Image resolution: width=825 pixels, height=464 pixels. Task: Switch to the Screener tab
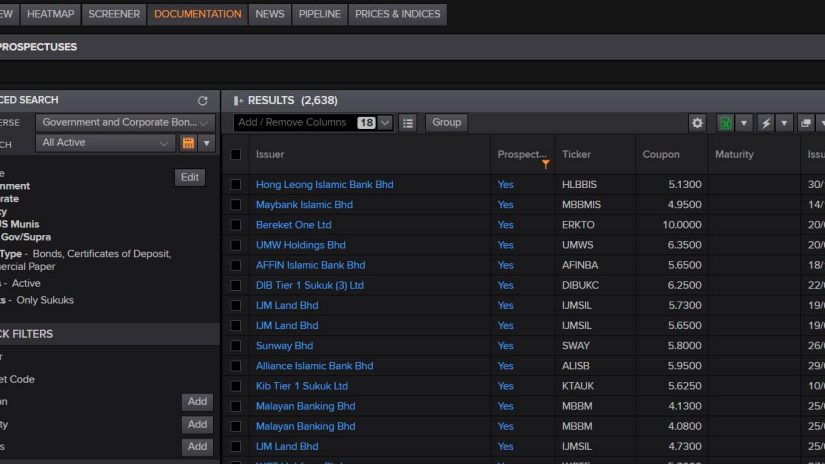click(114, 14)
